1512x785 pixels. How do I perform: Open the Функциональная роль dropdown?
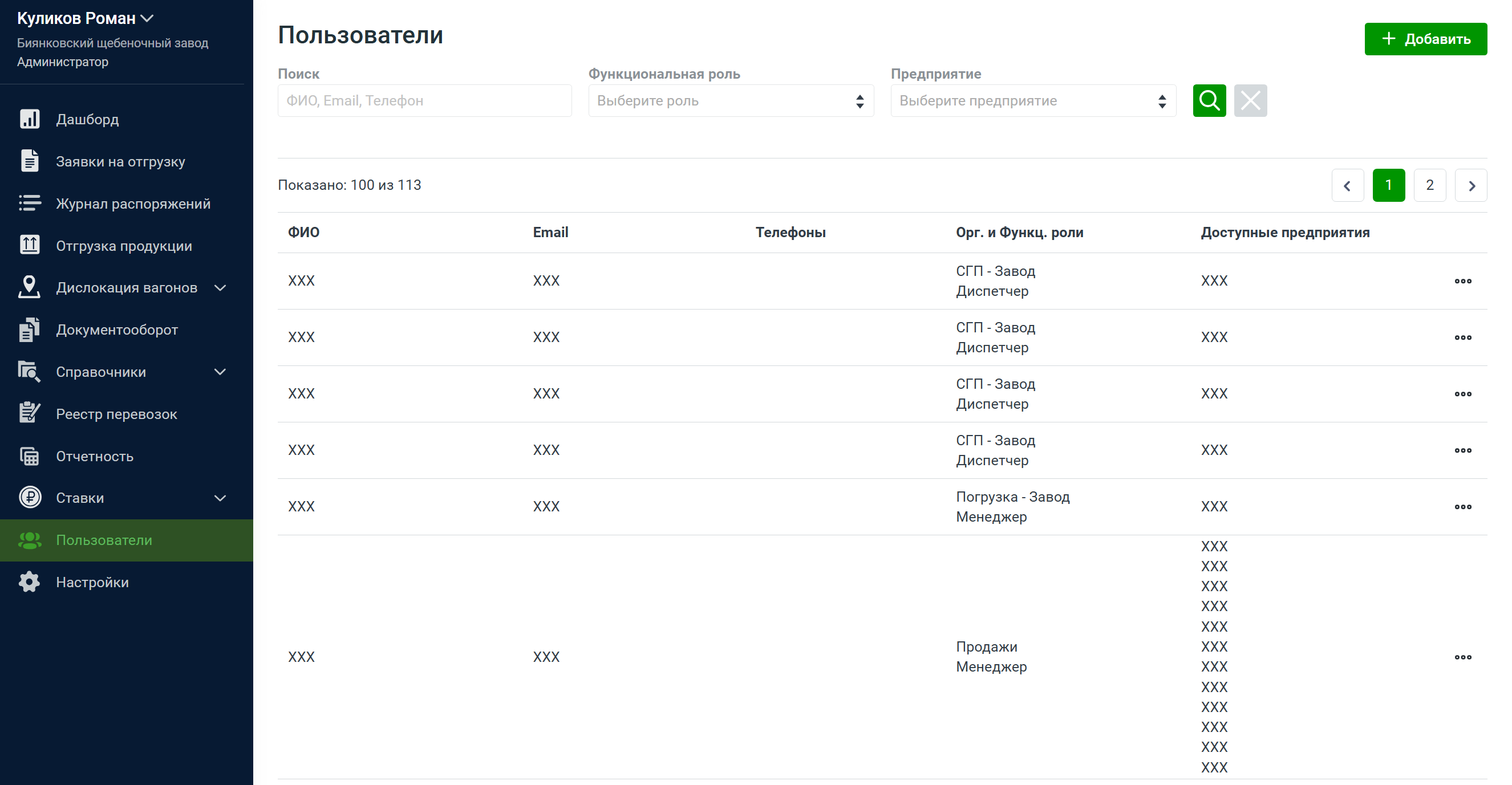pyautogui.click(x=731, y=101)
